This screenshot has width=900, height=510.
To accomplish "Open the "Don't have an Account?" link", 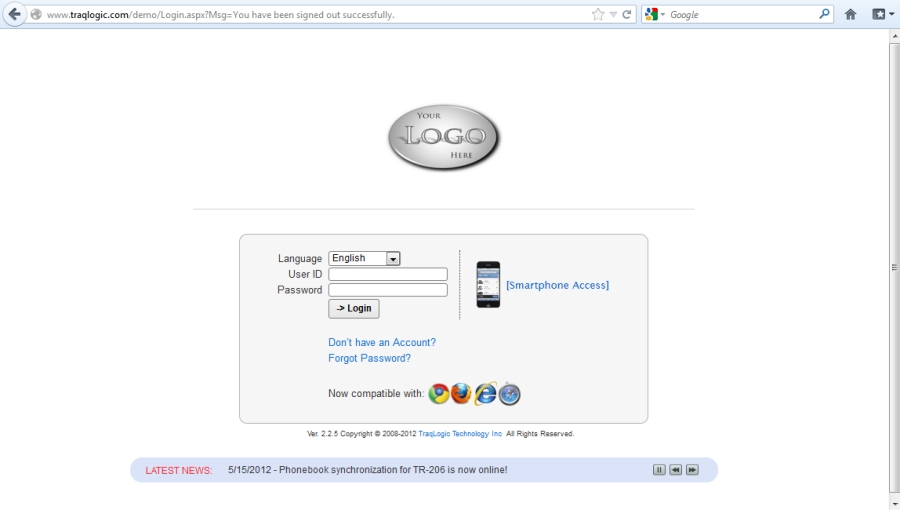I will pyautogui.click(x=382, y=342).
